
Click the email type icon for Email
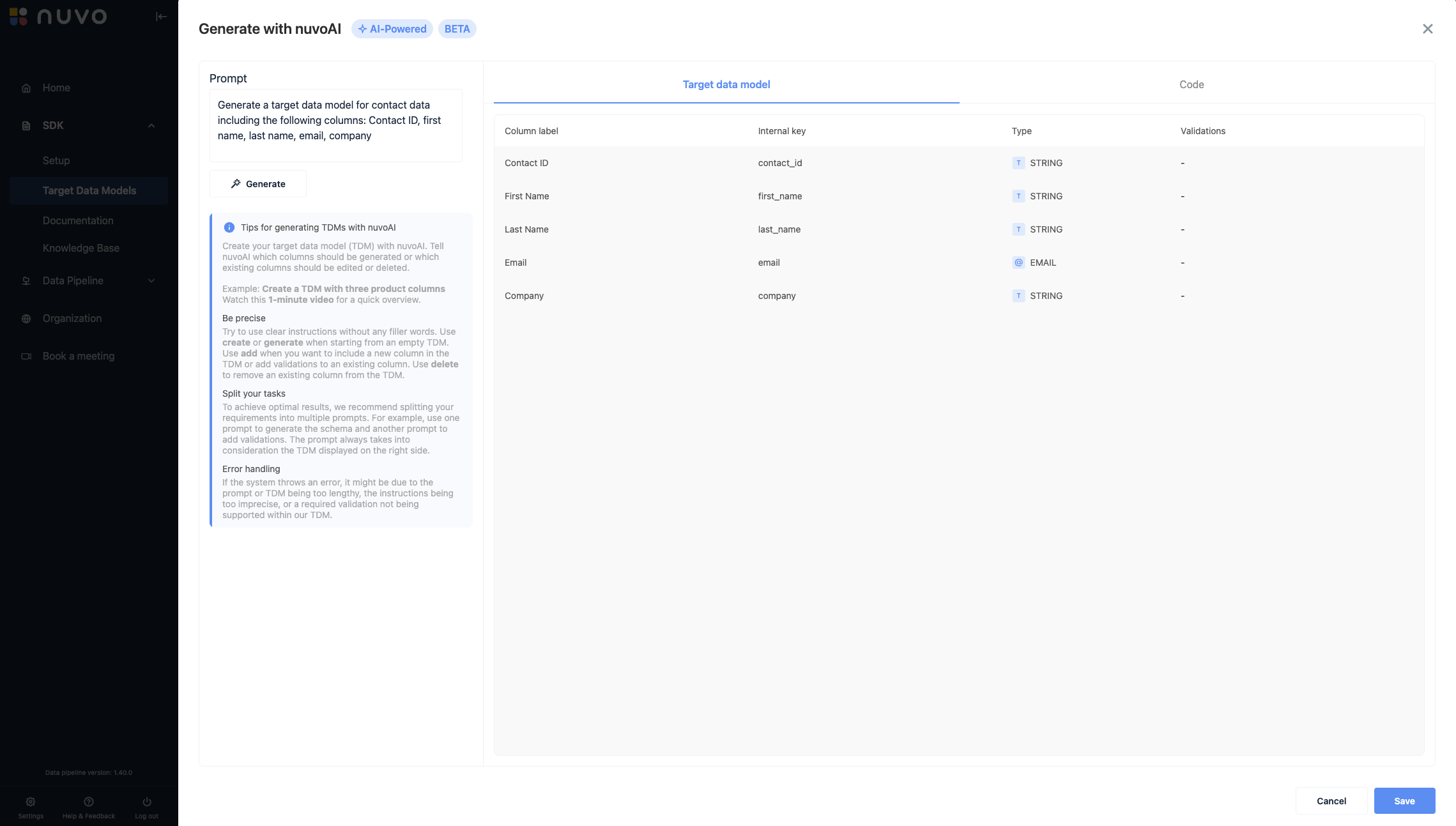(x=1018, y=263)
